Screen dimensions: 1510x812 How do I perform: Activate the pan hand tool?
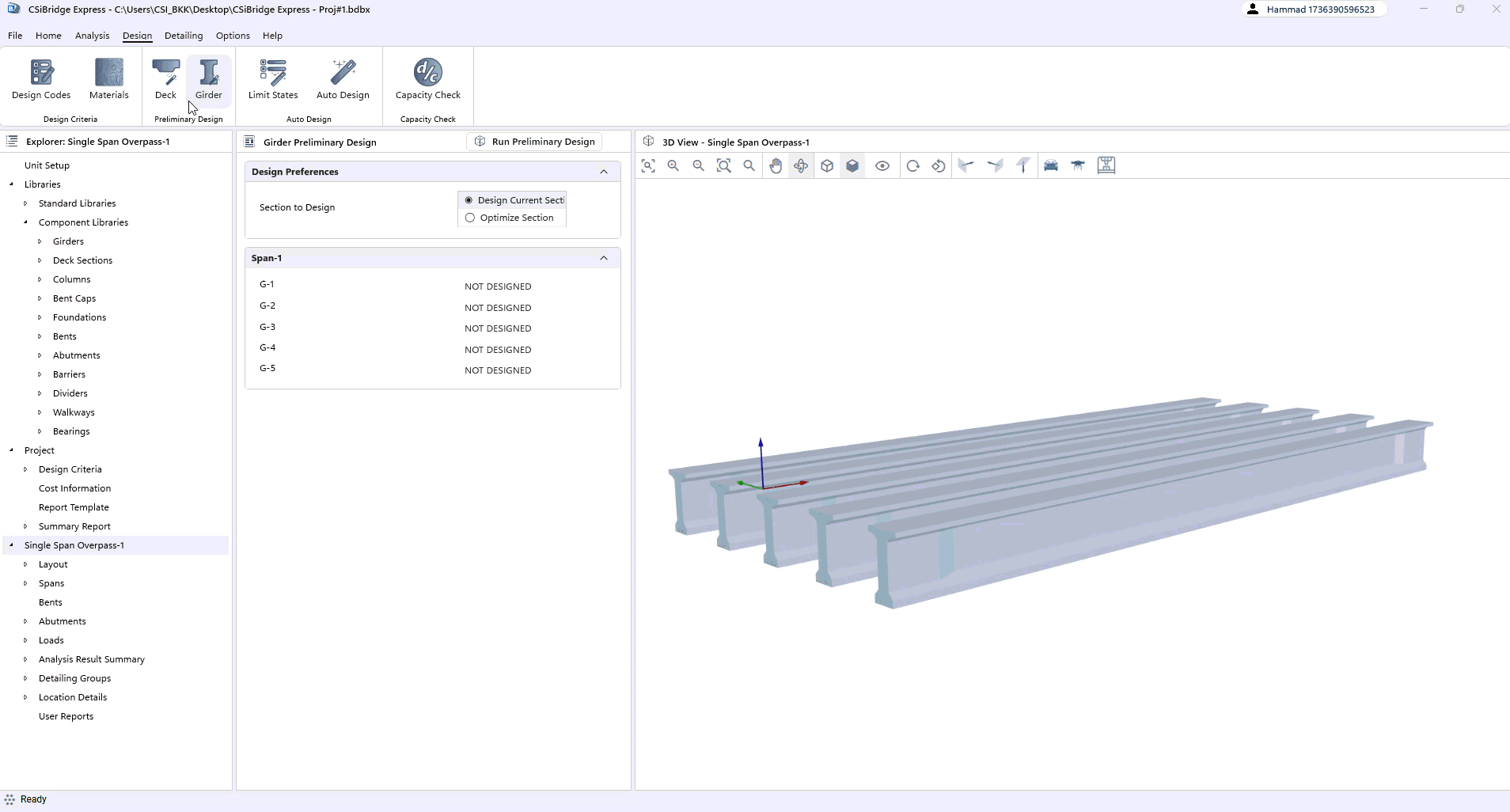tap(776, 165)
